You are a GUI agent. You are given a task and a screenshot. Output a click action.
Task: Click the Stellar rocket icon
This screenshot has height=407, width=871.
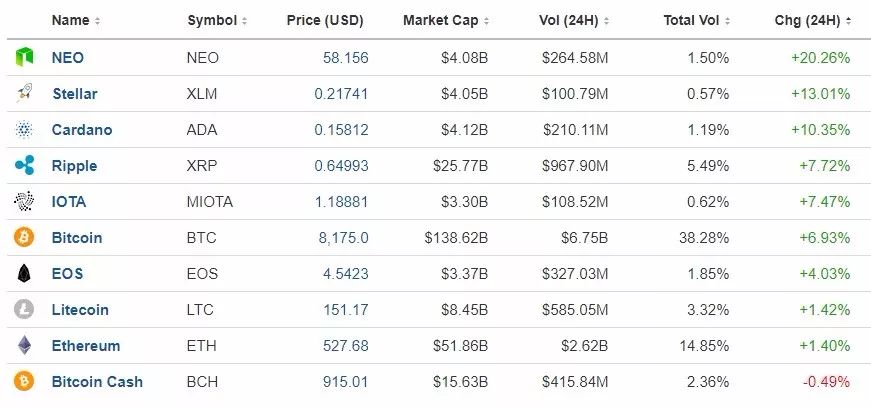click(x=24, y=93)
